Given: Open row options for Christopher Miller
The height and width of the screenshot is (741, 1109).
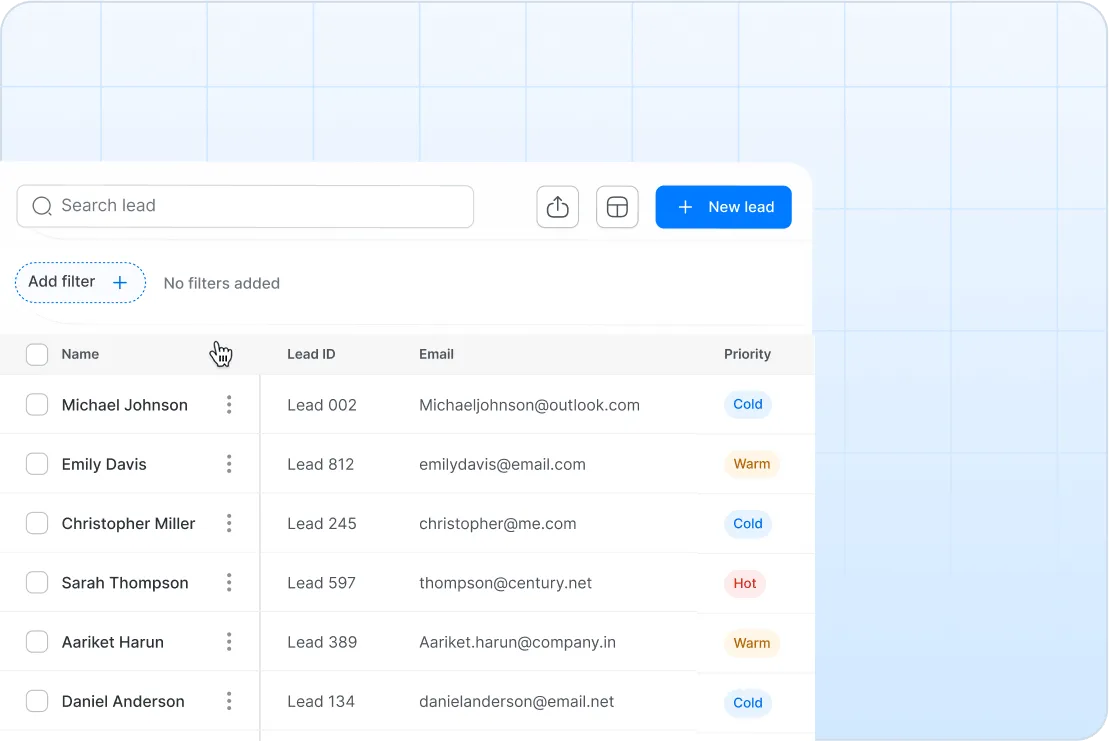Looking at the screenshot, I should click(229, 523).
